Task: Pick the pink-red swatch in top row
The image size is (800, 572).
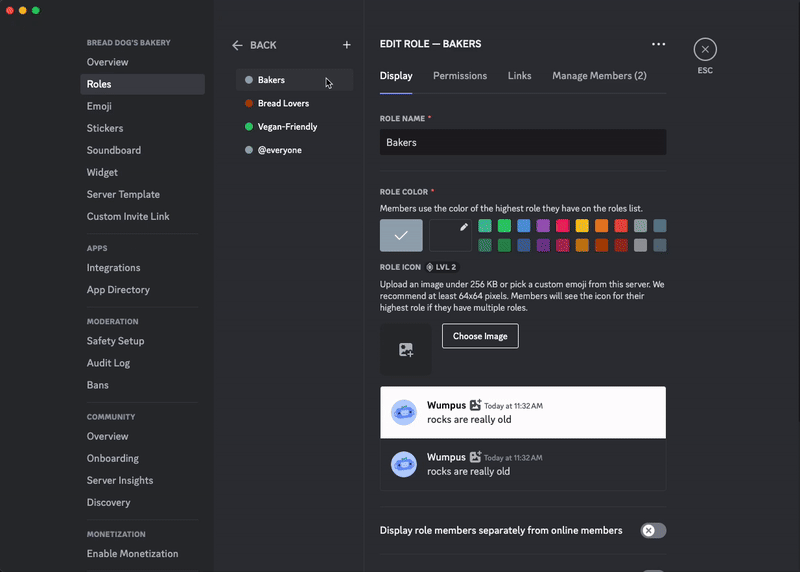Action: pyautogui.click(x=562, y=226)
